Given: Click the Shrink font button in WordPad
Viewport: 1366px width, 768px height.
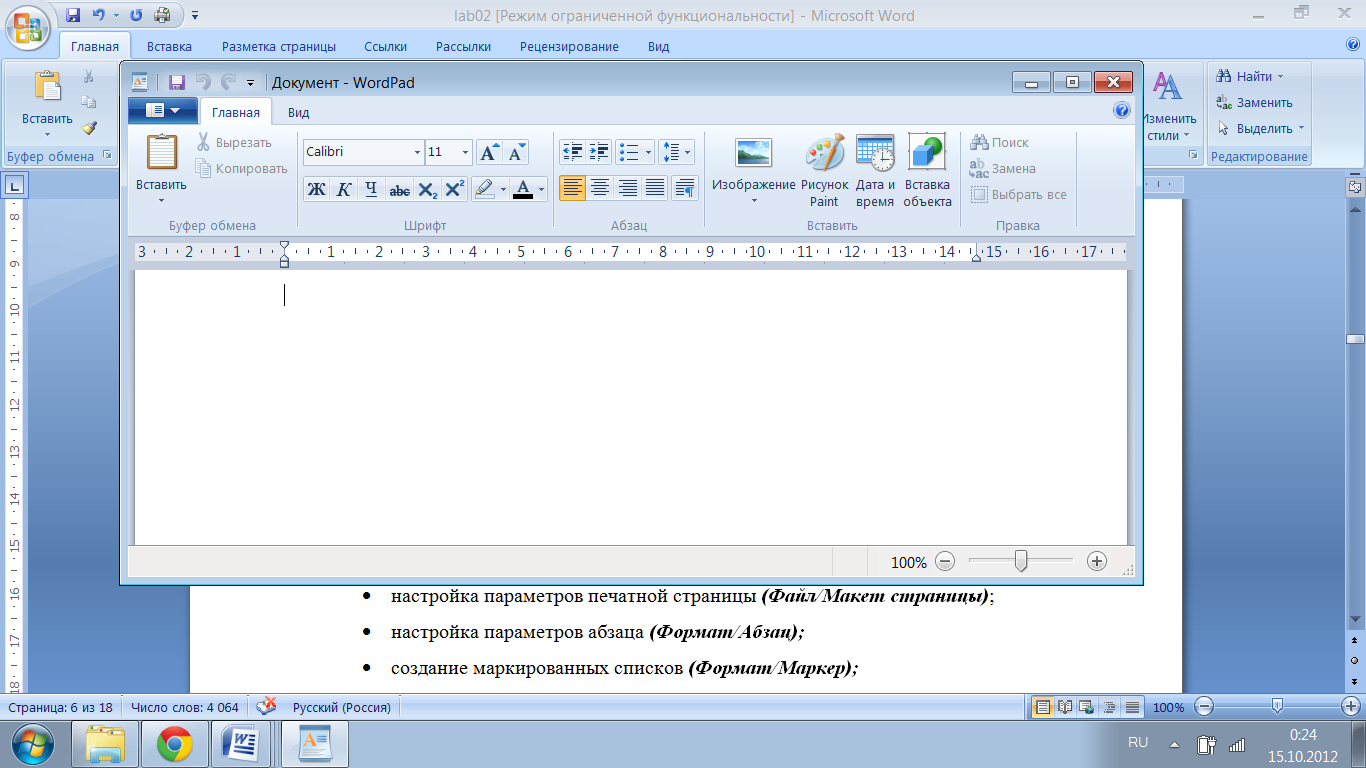Looking at the screenshot, I should (x=515, y=152).
